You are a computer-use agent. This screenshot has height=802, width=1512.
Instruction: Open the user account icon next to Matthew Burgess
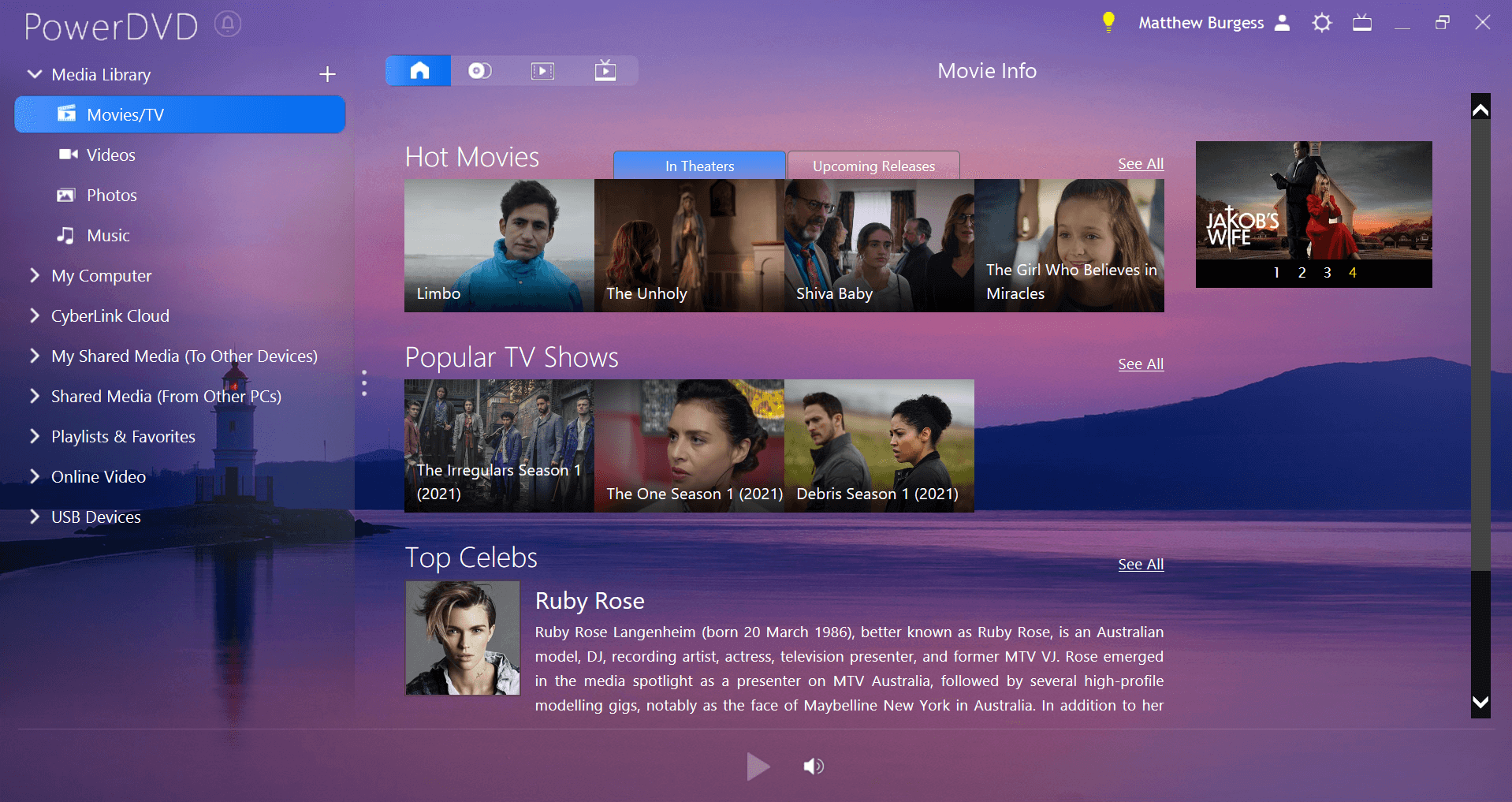tap(1283, 22)
